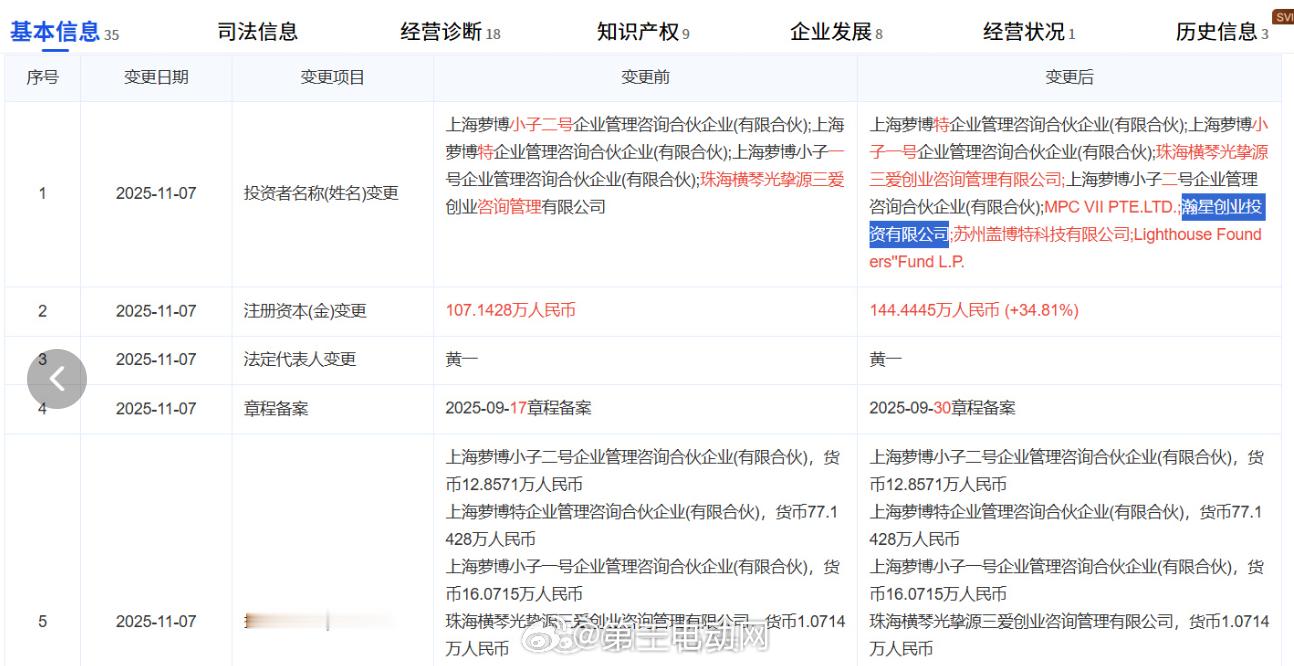Click the 2025-09-30章程备案 entry
The image size is (1294, 666).
(x=945, y=408)
